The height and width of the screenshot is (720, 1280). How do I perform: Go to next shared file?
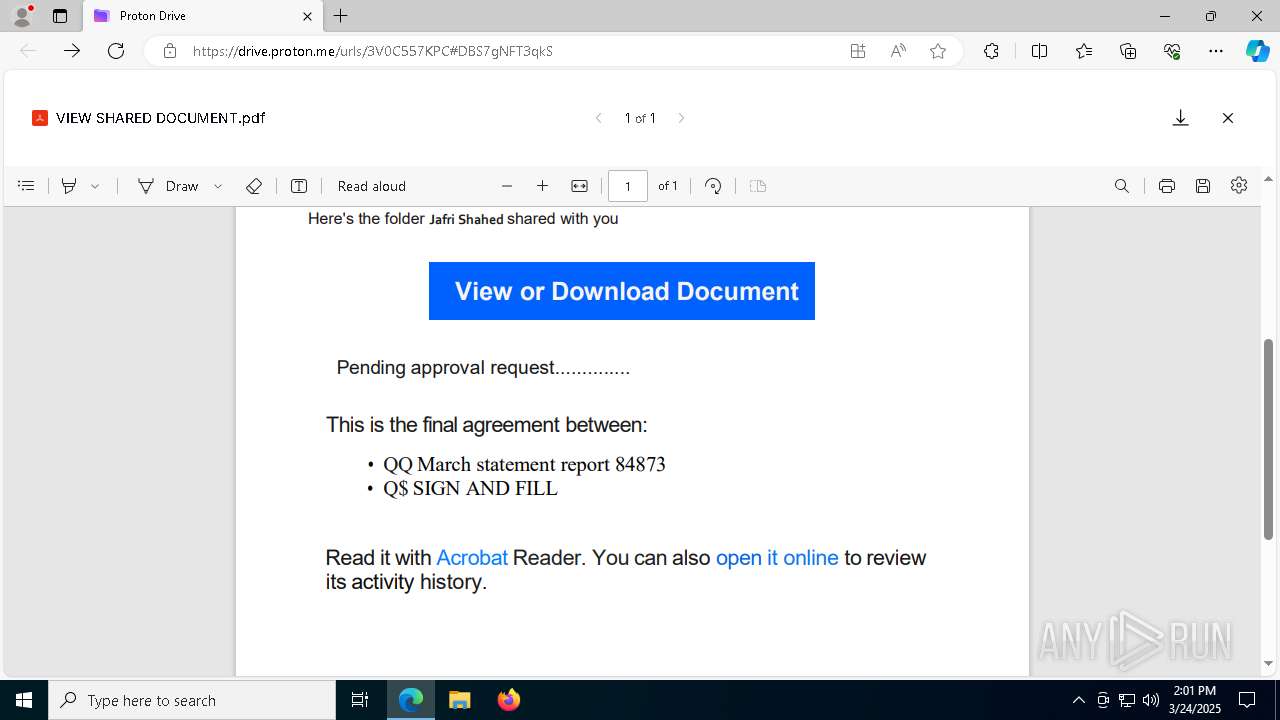[681, 118]
